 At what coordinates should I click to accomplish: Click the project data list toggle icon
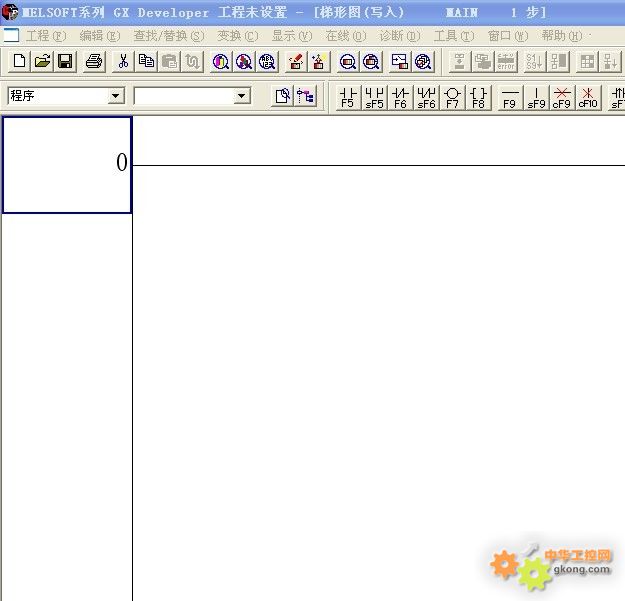click(x=282, y=96)
